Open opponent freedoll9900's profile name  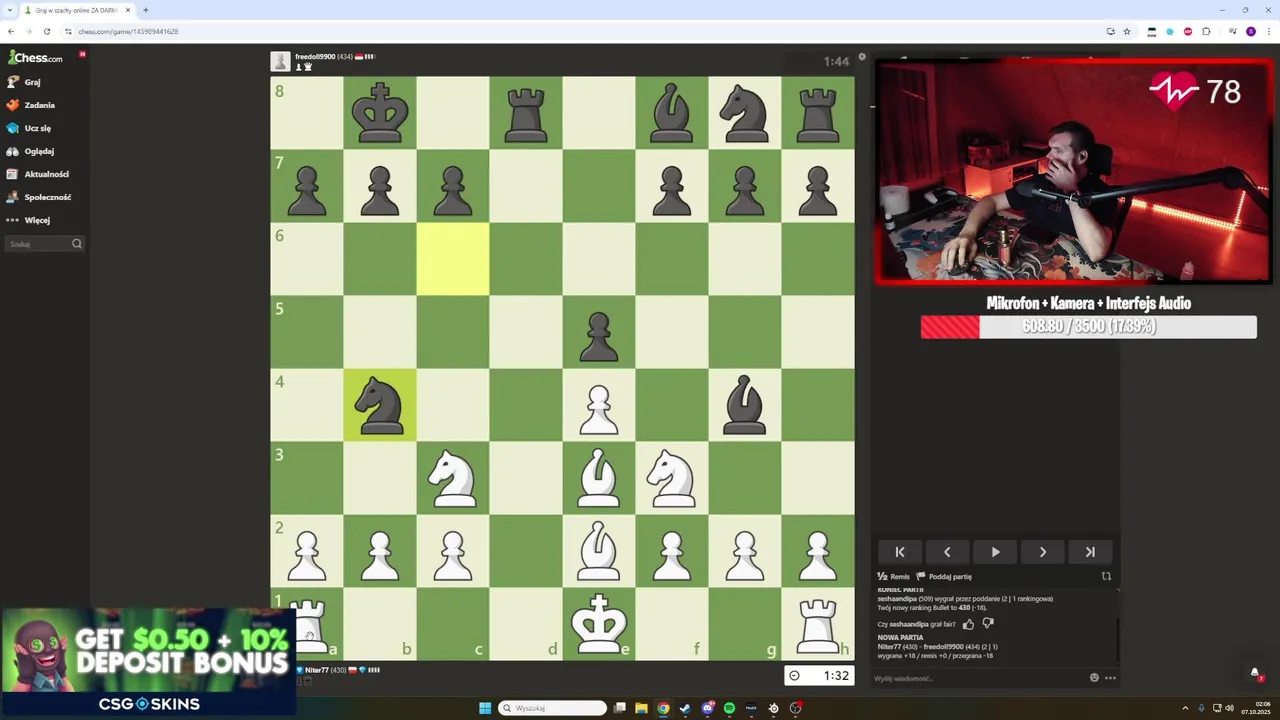314,57
